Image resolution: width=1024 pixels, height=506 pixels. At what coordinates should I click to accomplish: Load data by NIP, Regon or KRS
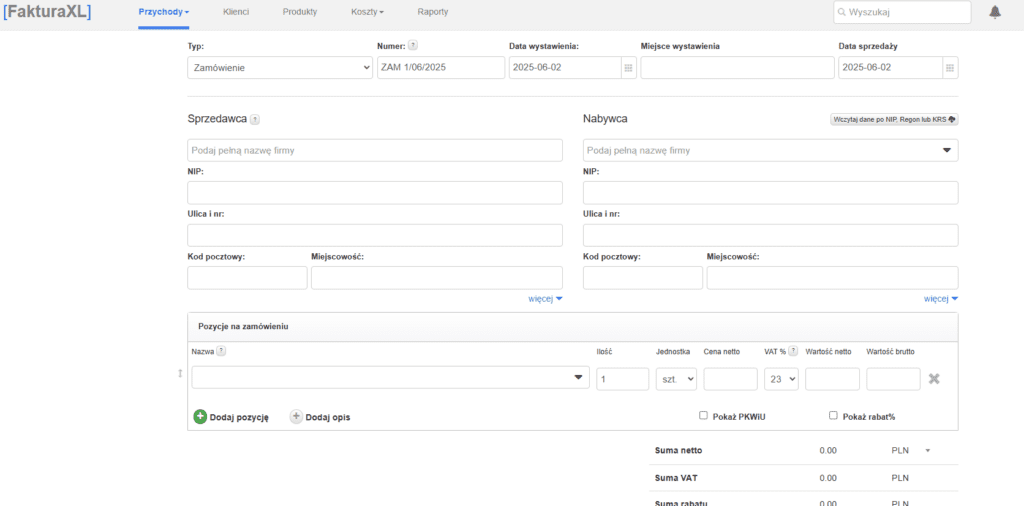[894, 119]
